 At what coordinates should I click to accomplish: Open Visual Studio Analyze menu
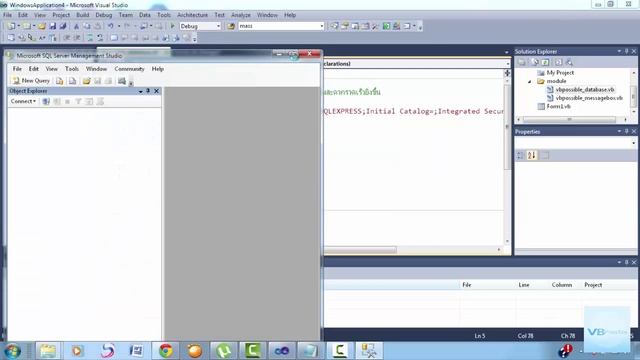(x=241, y=15)
